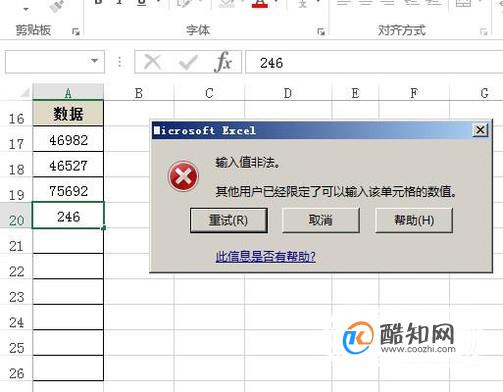Click the formula bar cancel X icon
503x392 pixels.
152,62
